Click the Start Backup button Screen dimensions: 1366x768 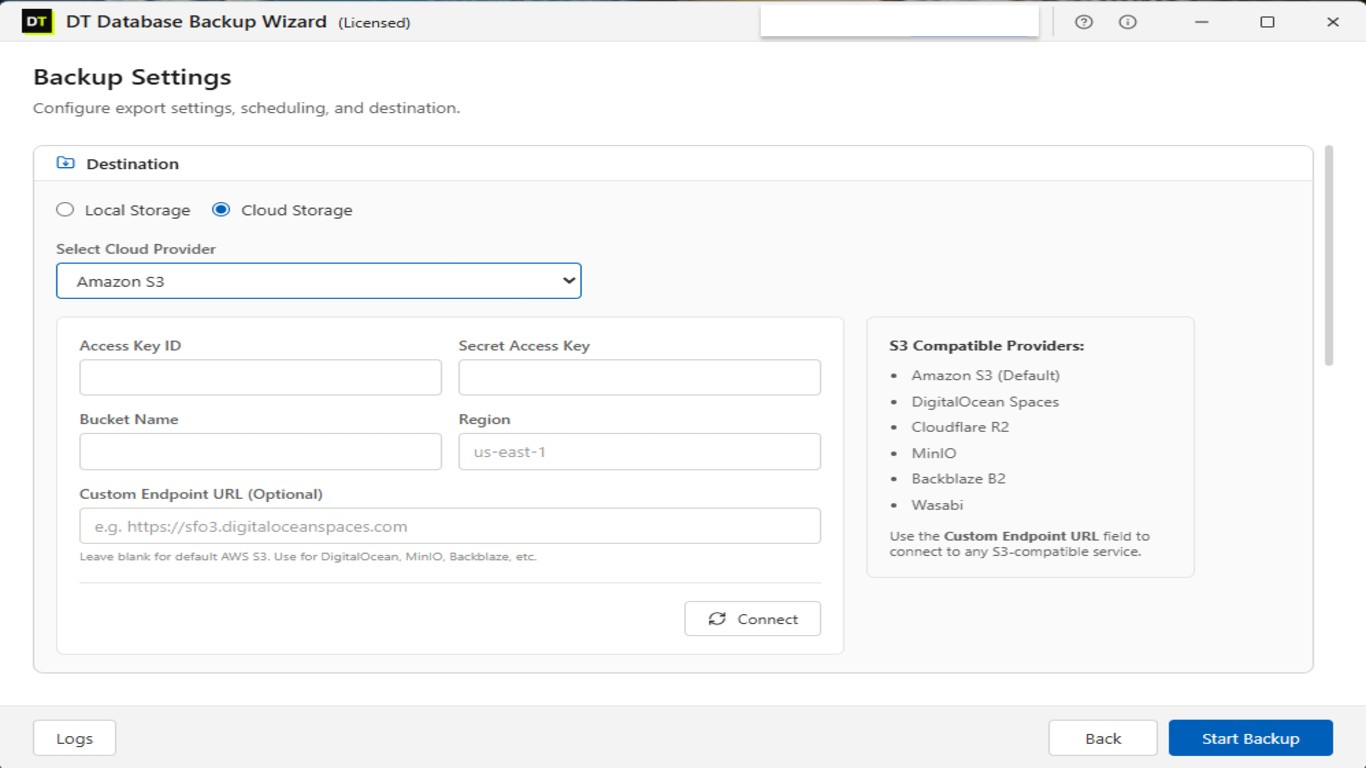click(1250, 738)
